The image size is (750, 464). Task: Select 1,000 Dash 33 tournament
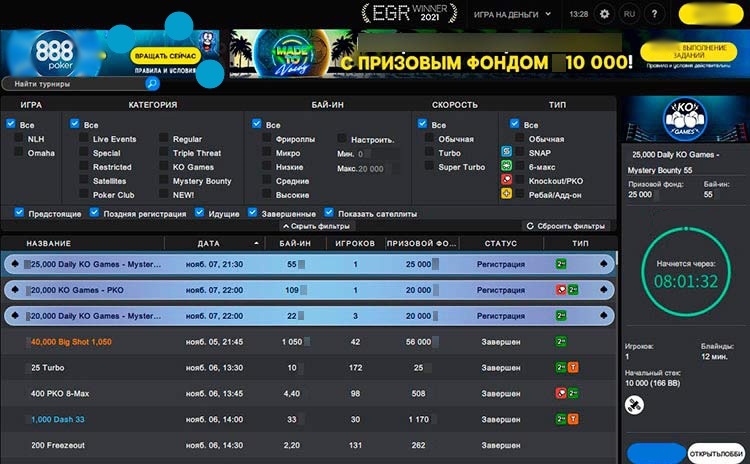(309, 419)
